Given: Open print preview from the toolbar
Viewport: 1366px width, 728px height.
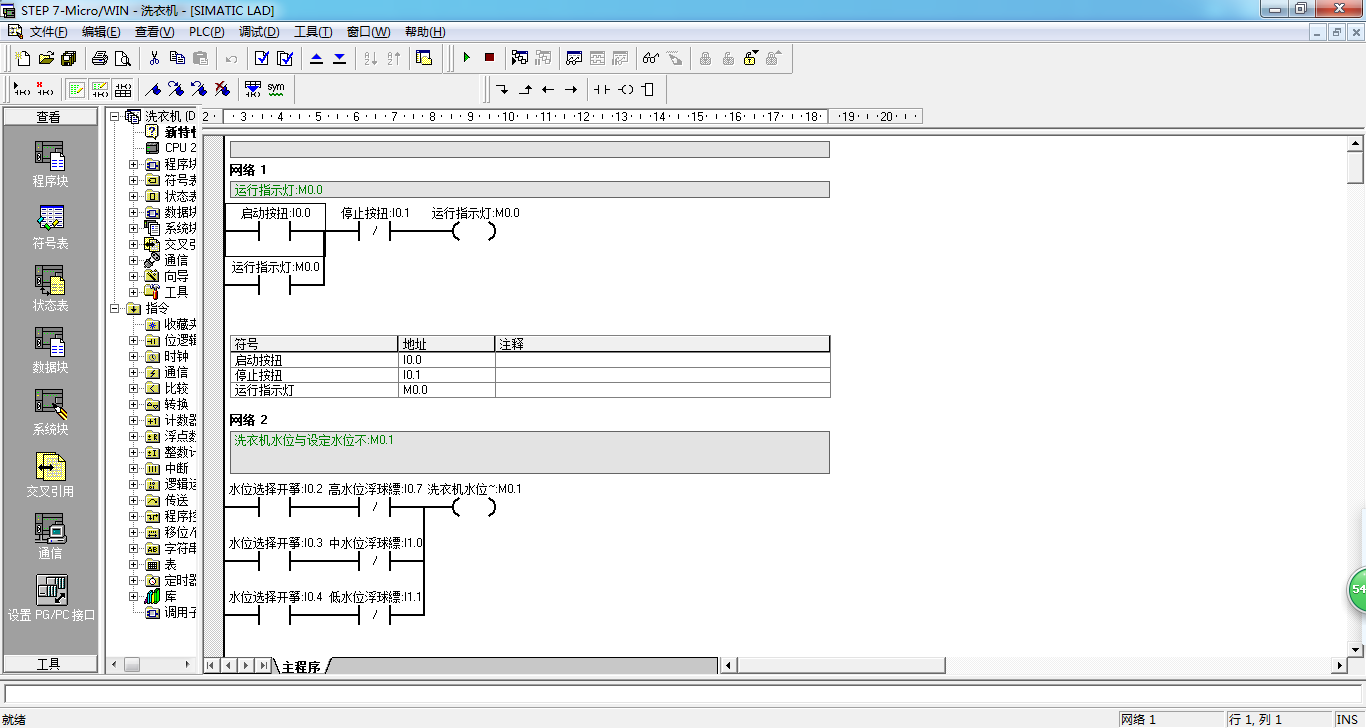Looking at the screenshot, I should [123, 58].
